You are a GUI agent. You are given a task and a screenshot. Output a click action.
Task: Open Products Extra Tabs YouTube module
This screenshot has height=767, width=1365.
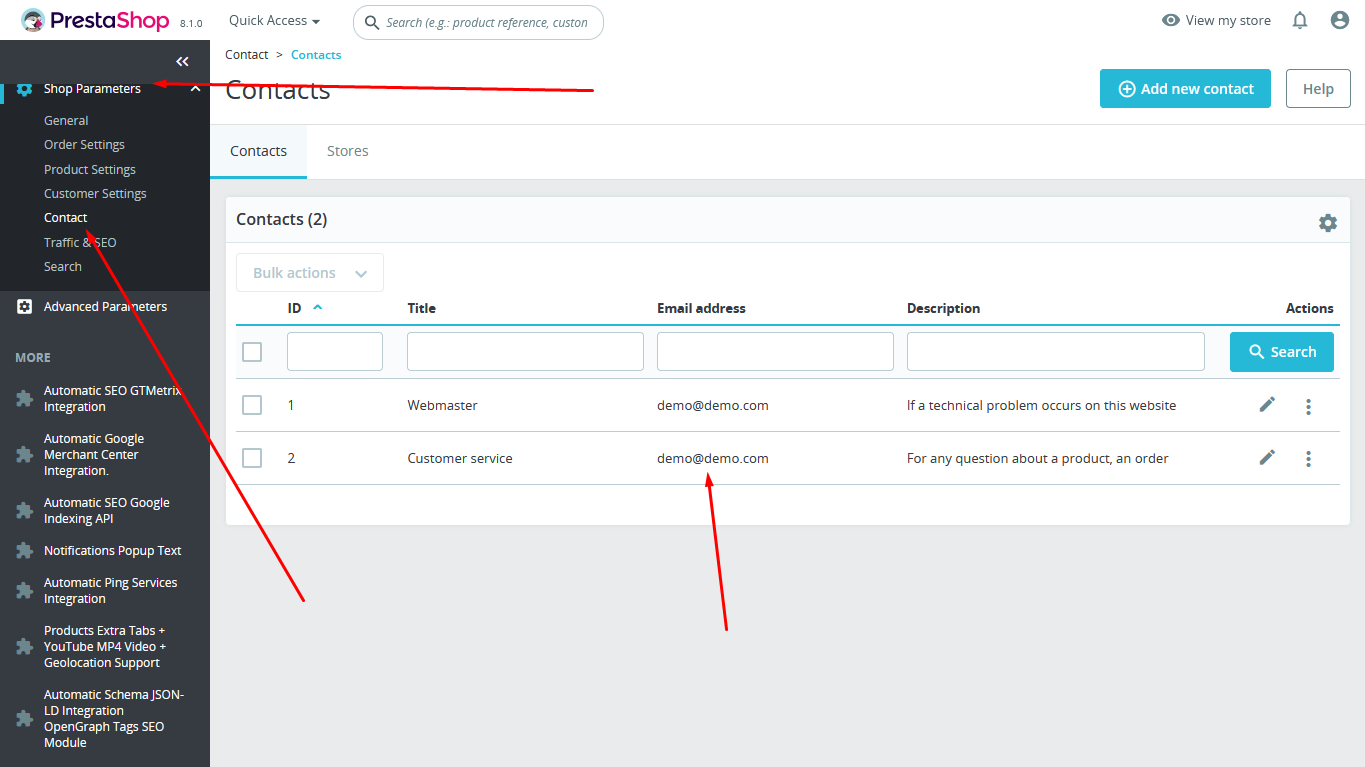pyautogui.click(x=105, y=647)
